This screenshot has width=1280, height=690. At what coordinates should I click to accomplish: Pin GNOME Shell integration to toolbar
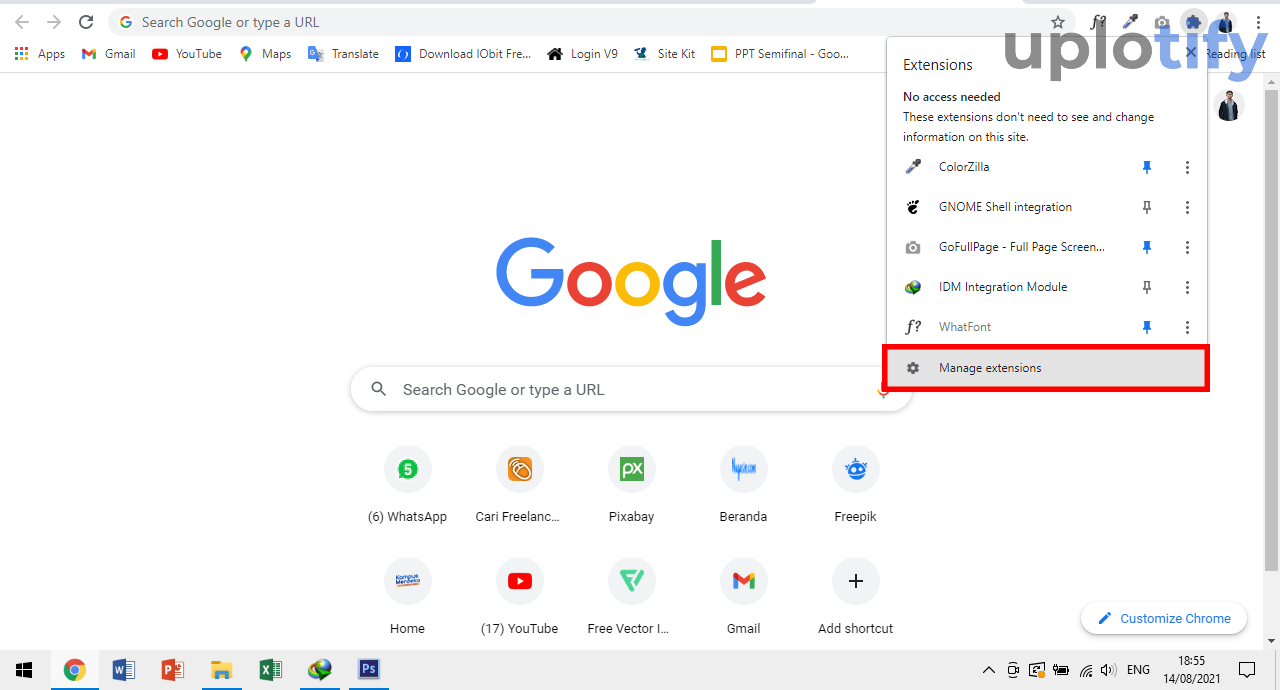click(x=1147, y=207)
